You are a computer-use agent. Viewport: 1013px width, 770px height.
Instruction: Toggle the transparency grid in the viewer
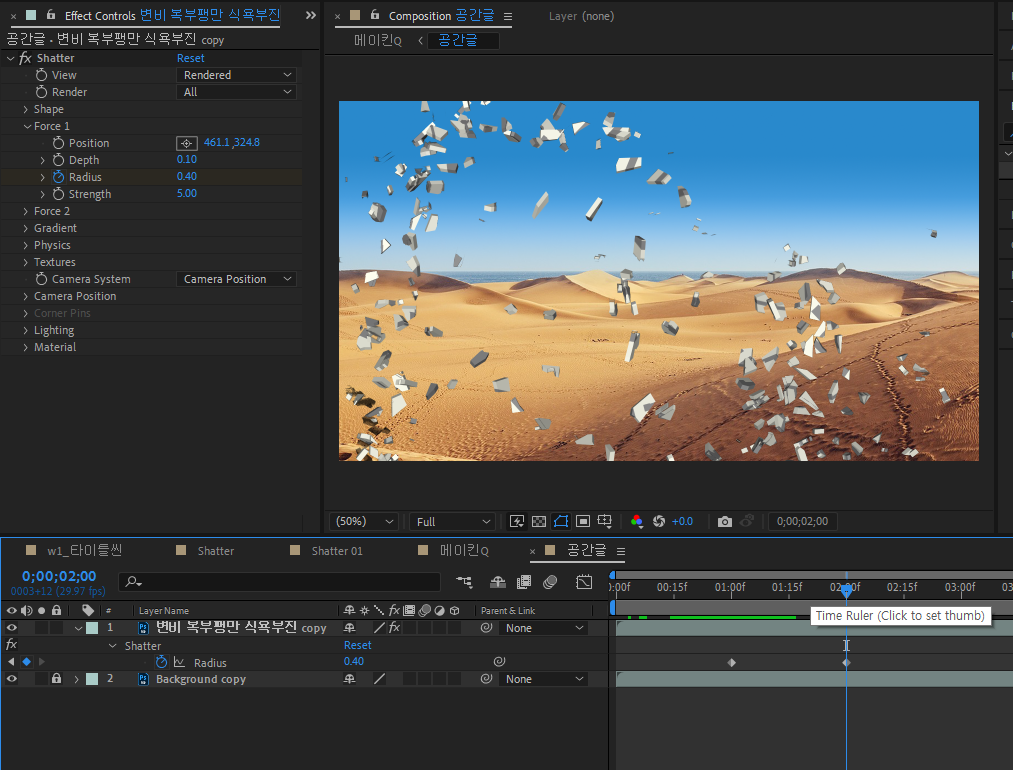pos(539,522)
